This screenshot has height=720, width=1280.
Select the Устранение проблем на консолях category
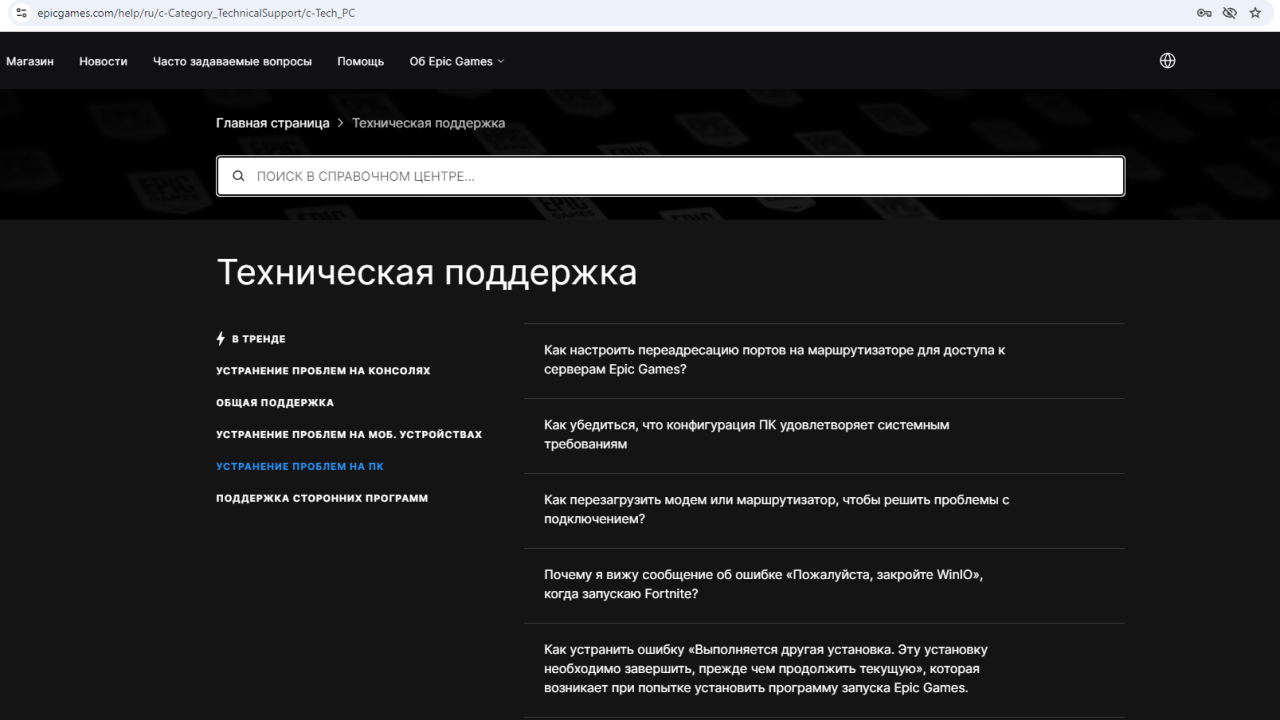click(x=323, y=371)
